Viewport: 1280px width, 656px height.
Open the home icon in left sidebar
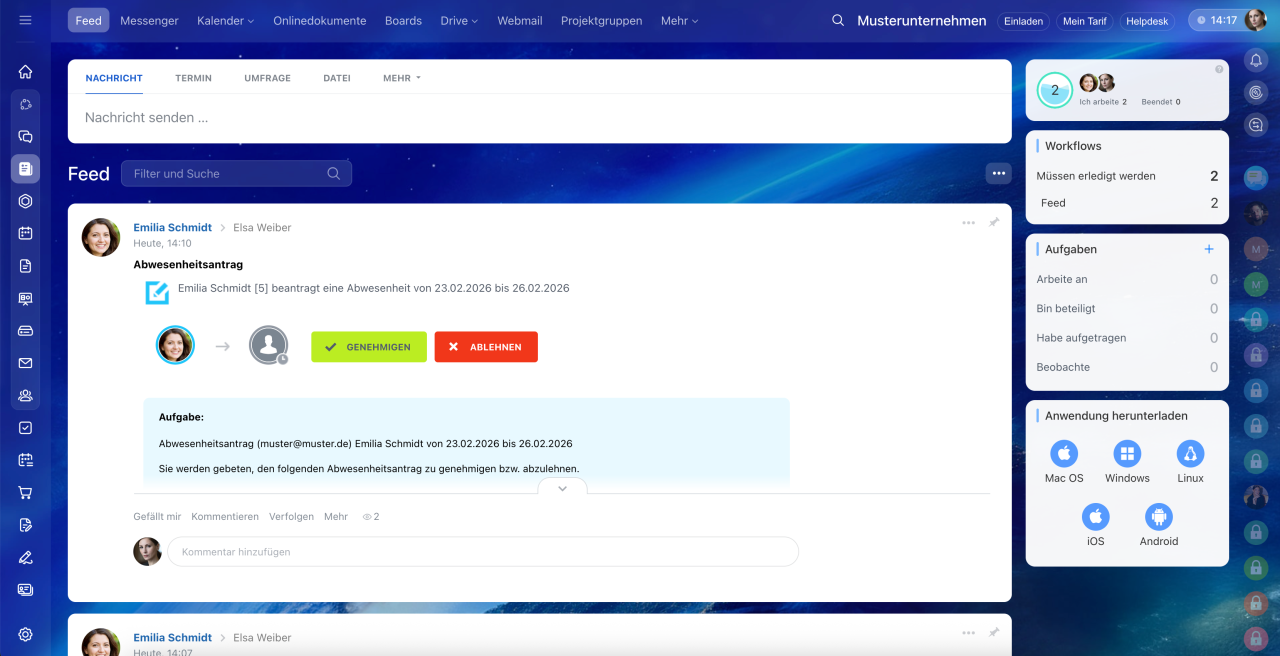[x=25, y=72]
